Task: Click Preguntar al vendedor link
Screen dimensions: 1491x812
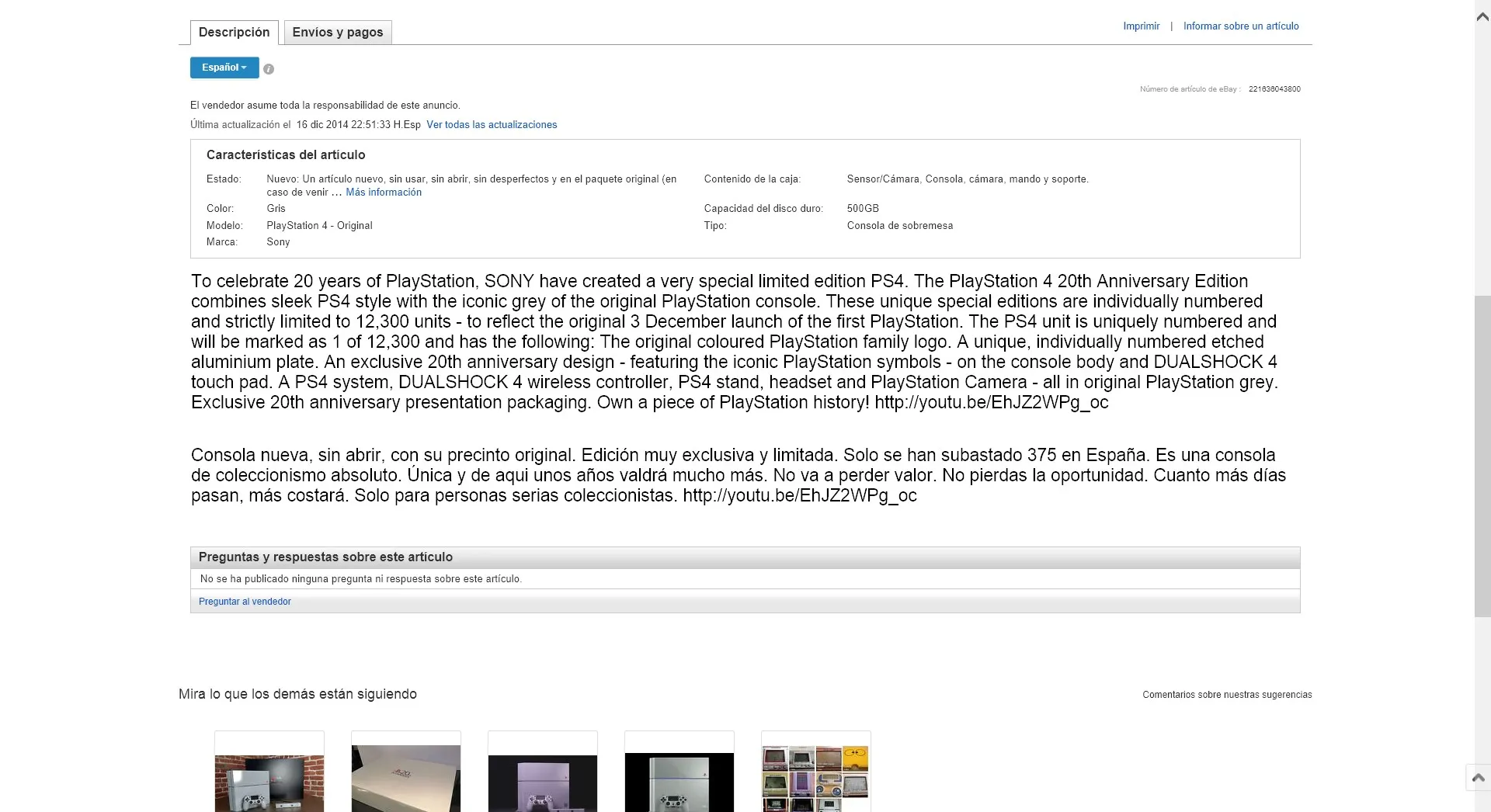Action: [245, 602]
